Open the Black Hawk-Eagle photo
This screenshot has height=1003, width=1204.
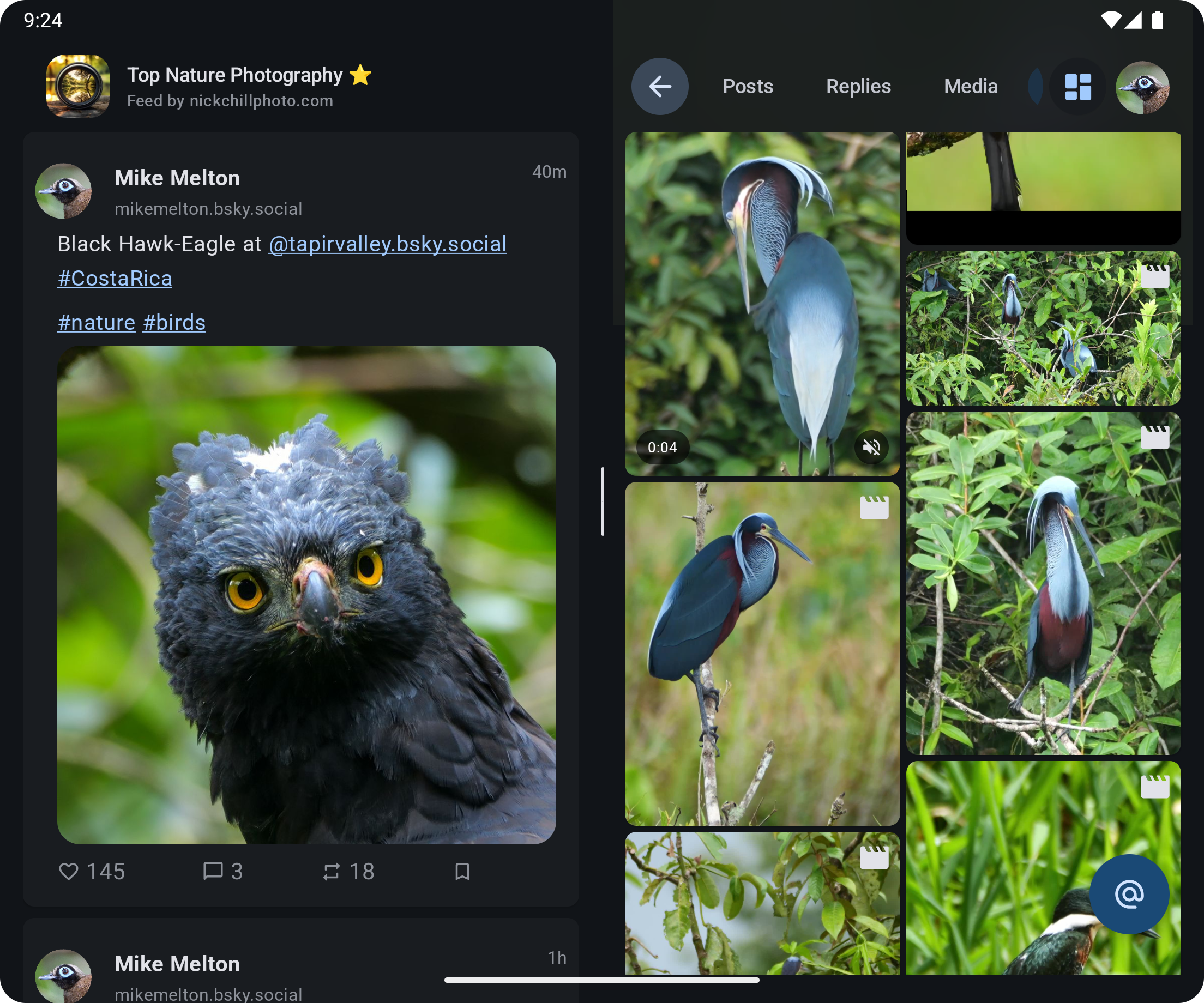[306, 594]
